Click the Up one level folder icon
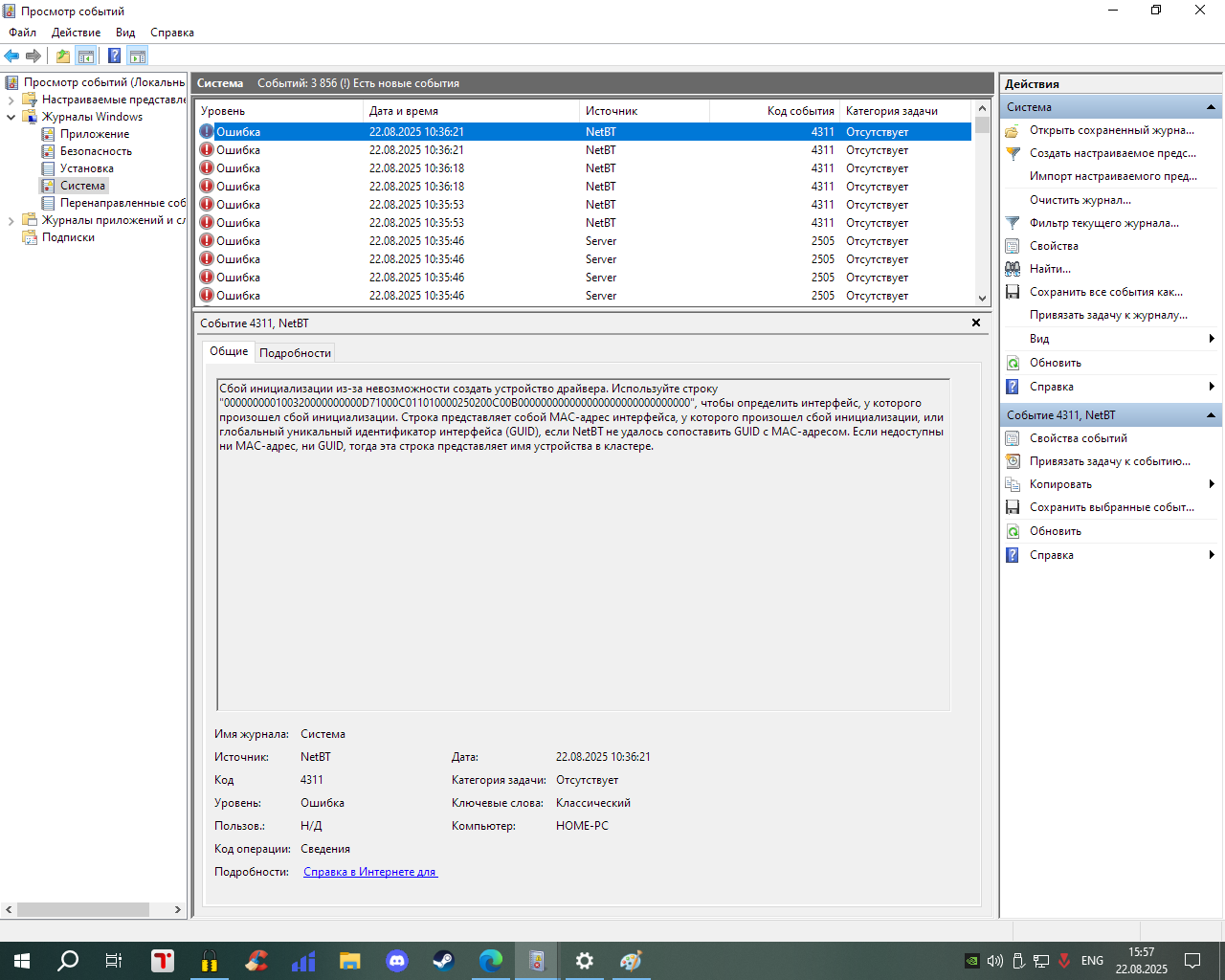The width and height of the screenshot is (1225, 980). [63, 56]
